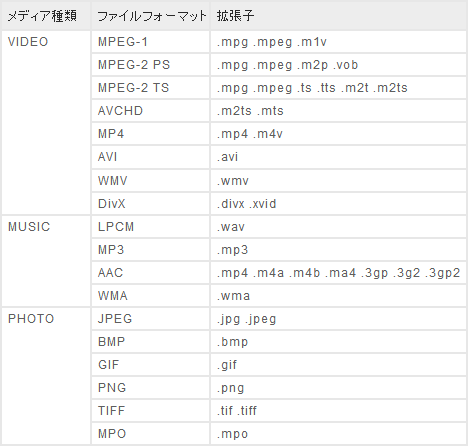Click the LPCM format cell

[x=151, y=227]
